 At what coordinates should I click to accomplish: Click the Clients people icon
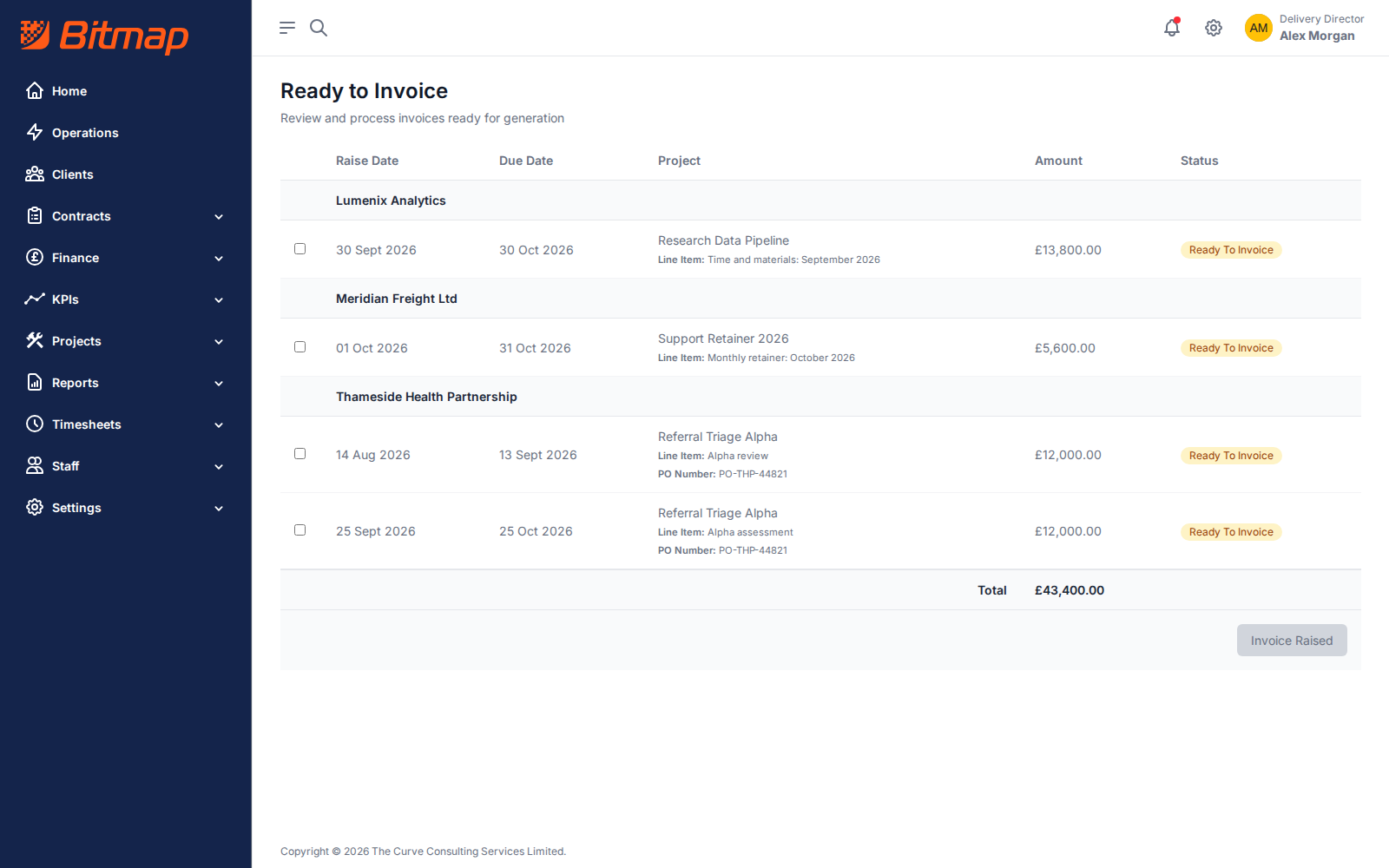(x=35, y=174)
